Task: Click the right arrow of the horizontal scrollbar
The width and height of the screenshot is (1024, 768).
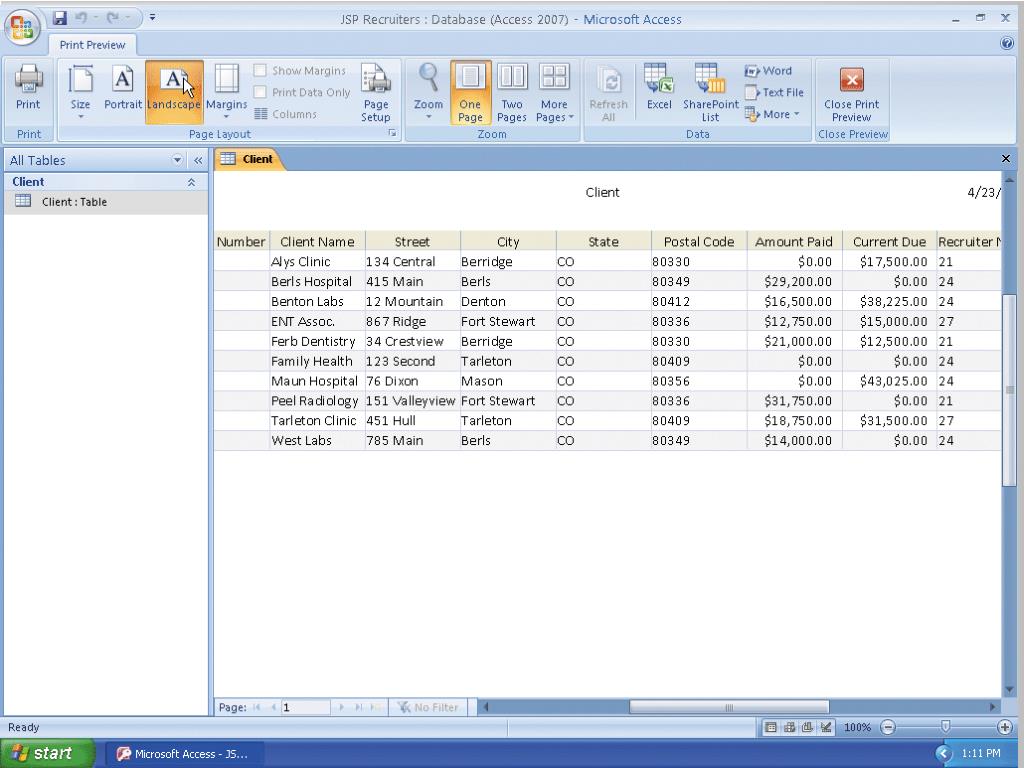Action: [993, 707]
